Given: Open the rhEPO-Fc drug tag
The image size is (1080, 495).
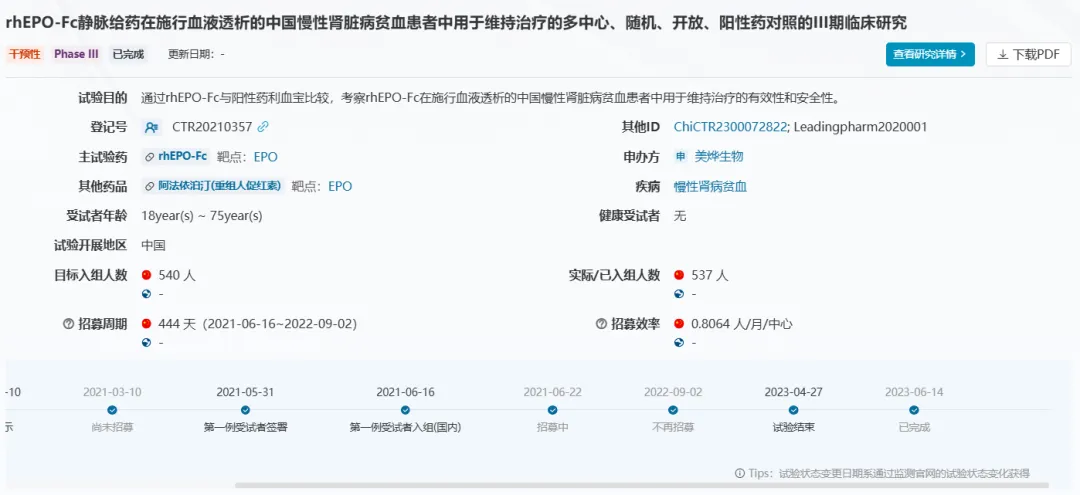Looking at the screenshot, I should (175, 157).
